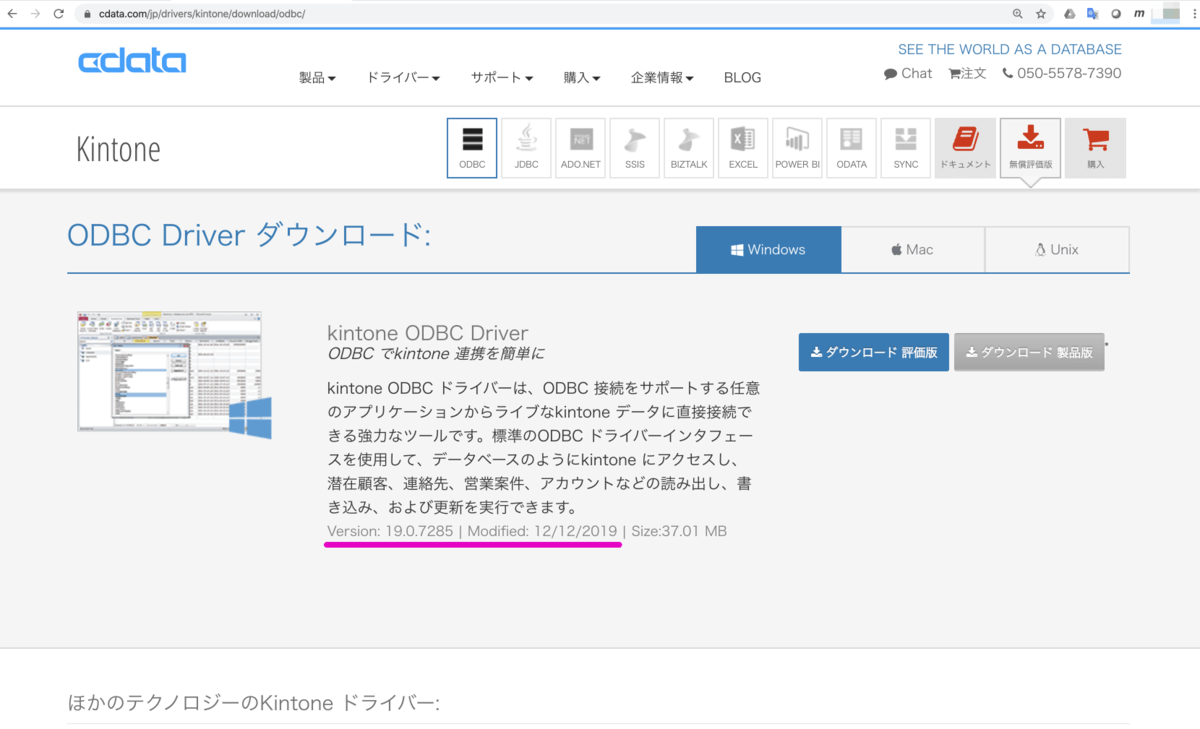The width and height of the screenshot is (1200, 729).
Task: Click the ダウンロード 評価版 button
Action: 873,352
